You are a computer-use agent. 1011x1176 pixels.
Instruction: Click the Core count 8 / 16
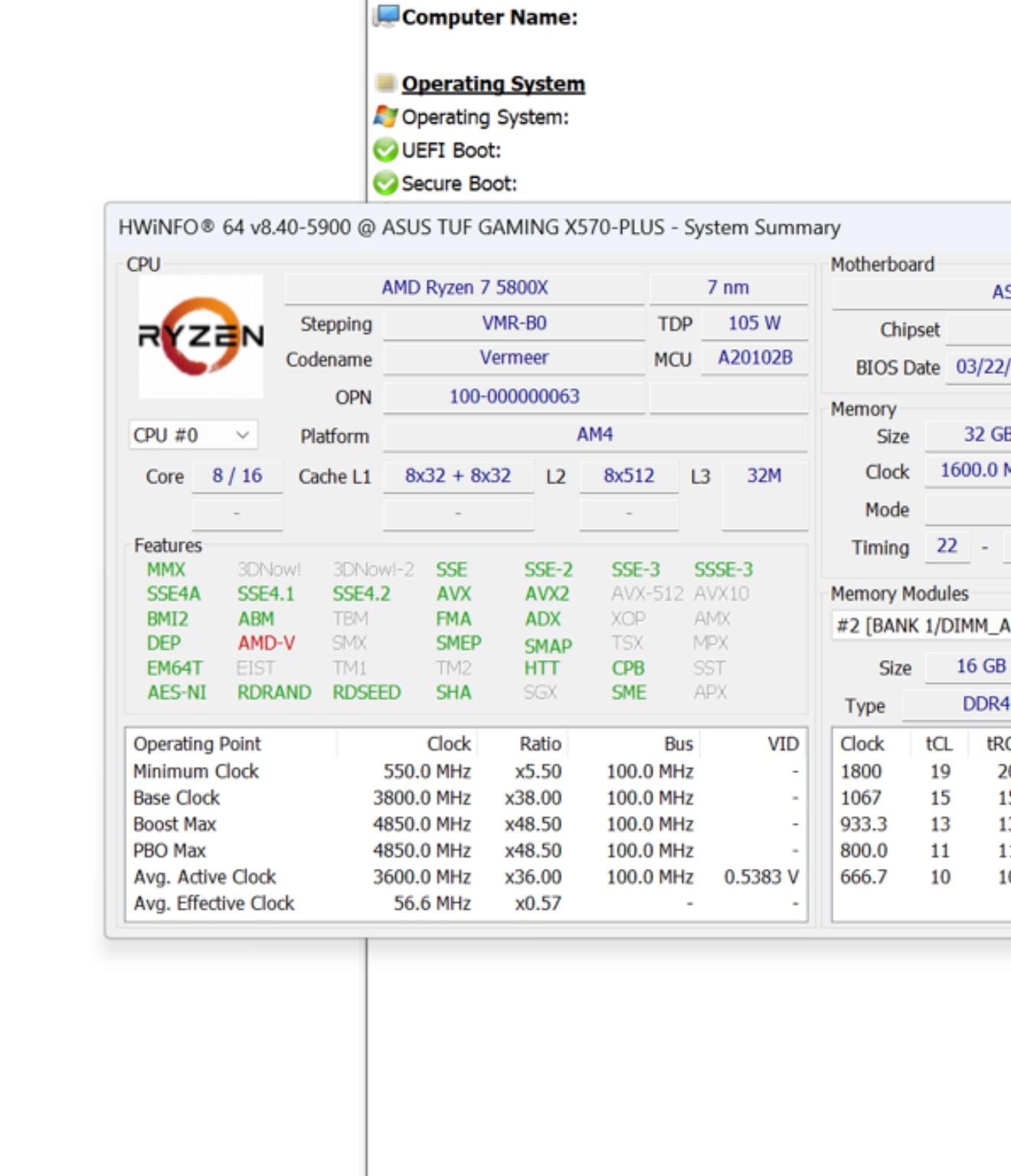point(237,476)
